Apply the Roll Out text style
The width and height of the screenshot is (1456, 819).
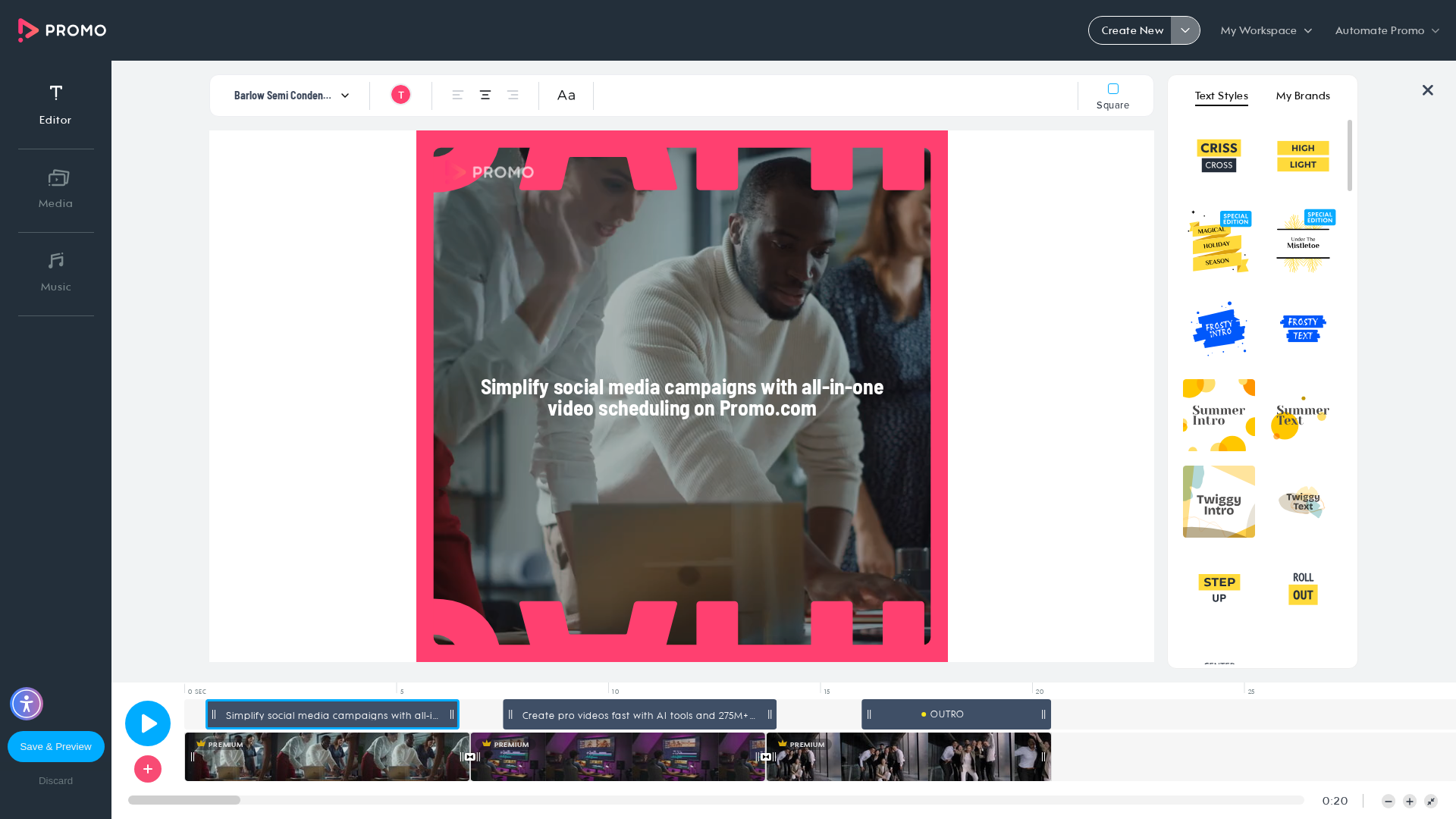click(1303, 588)
